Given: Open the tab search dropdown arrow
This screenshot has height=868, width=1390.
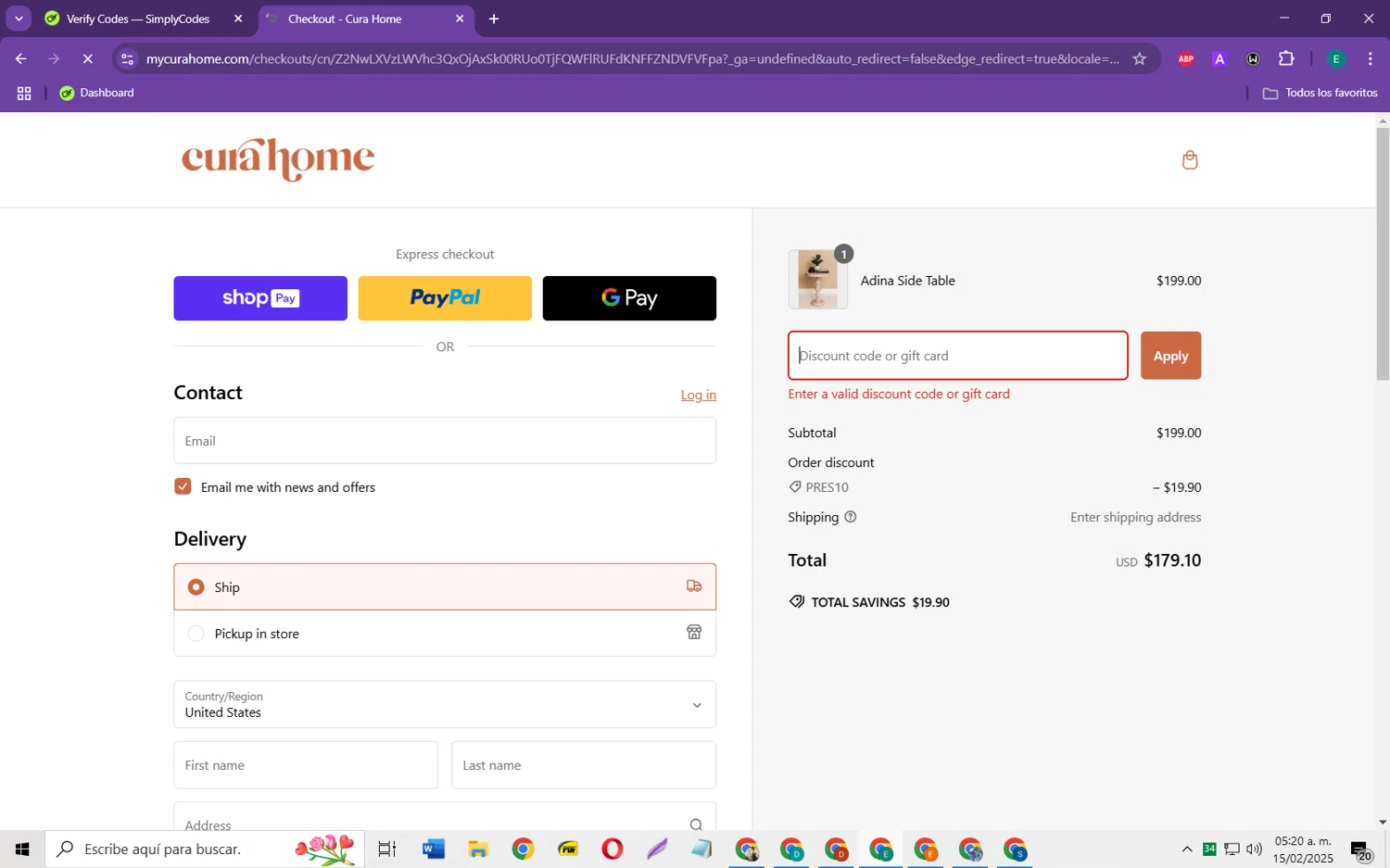Looking at the screenshot, I should (x=19, y=19).
